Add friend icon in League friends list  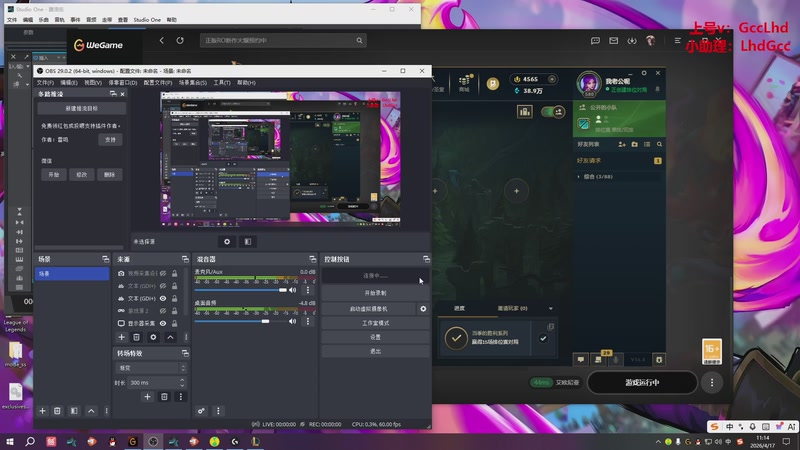point(621,144)
